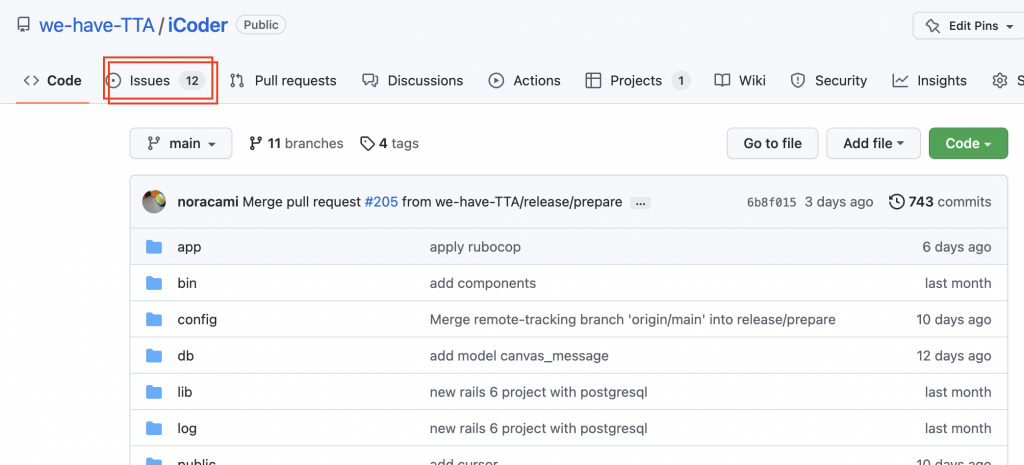Expand the commit message ellipsis
The image size is (1024, 465).
tap(641, 203)
